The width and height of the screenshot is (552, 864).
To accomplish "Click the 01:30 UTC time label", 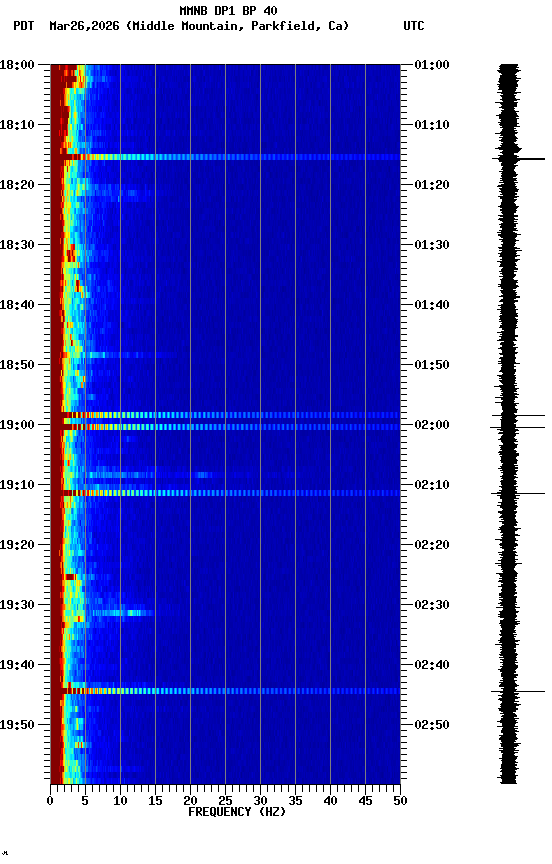I will tap(432, 245).
